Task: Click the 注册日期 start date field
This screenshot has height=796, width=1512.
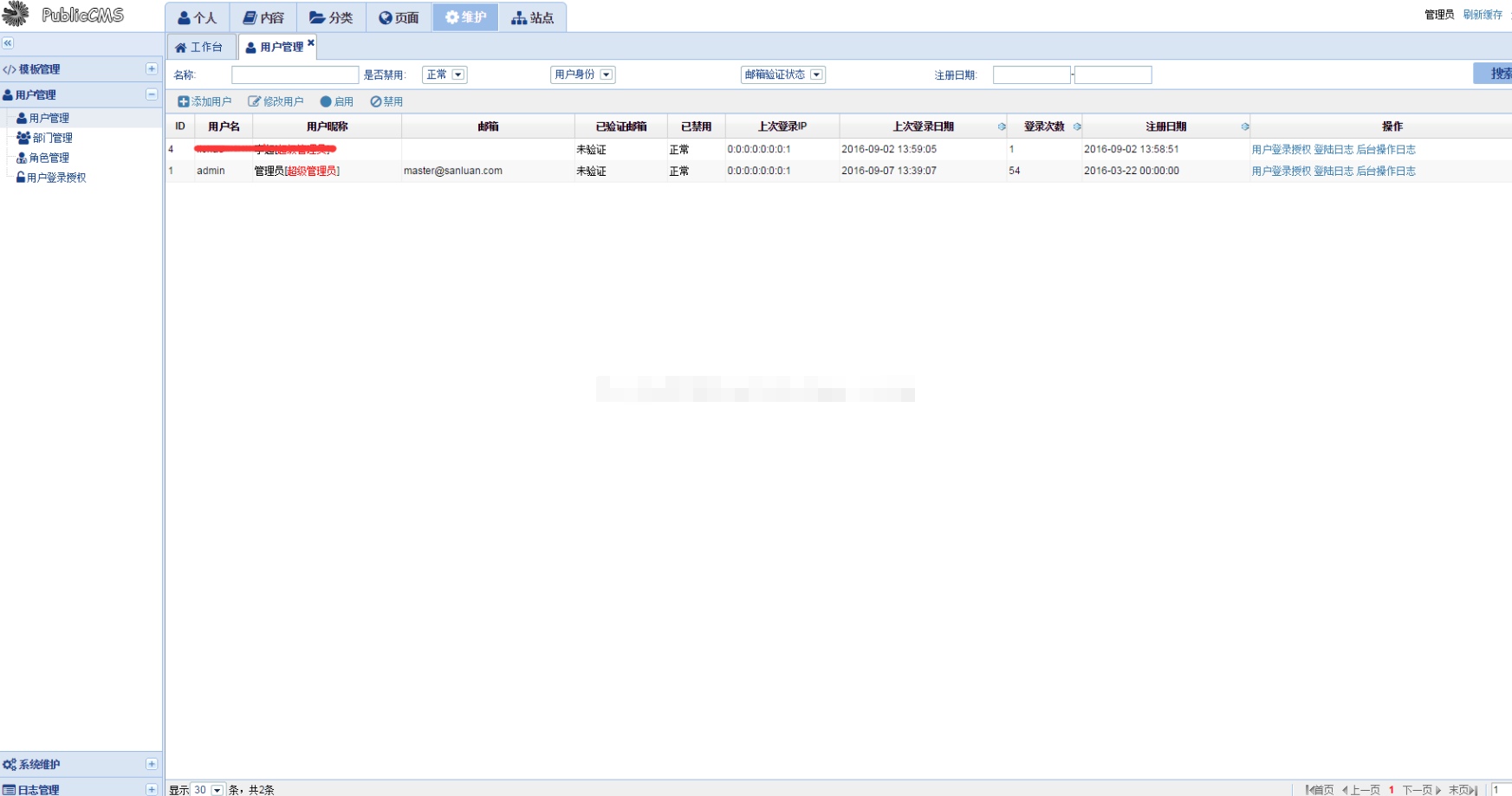Action: (1031, 74)
